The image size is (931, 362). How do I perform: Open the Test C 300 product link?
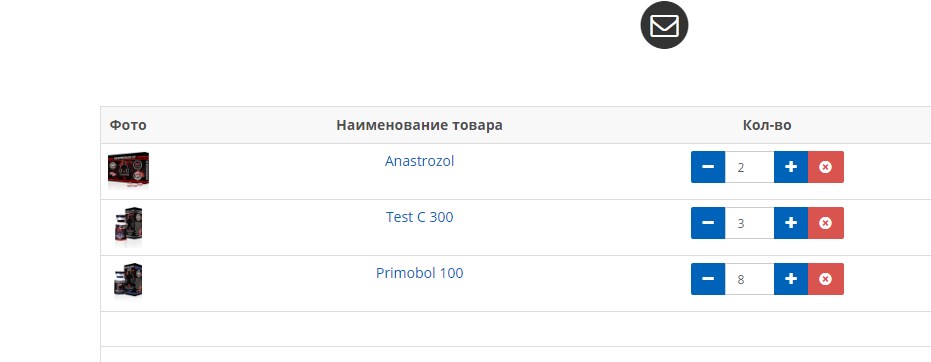point(419,217)
